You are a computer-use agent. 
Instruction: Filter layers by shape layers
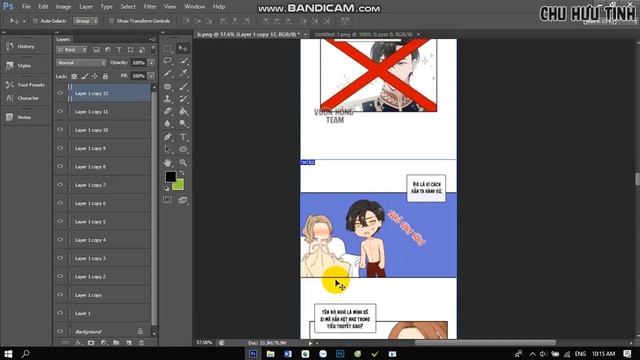click(x=131, y=50)
